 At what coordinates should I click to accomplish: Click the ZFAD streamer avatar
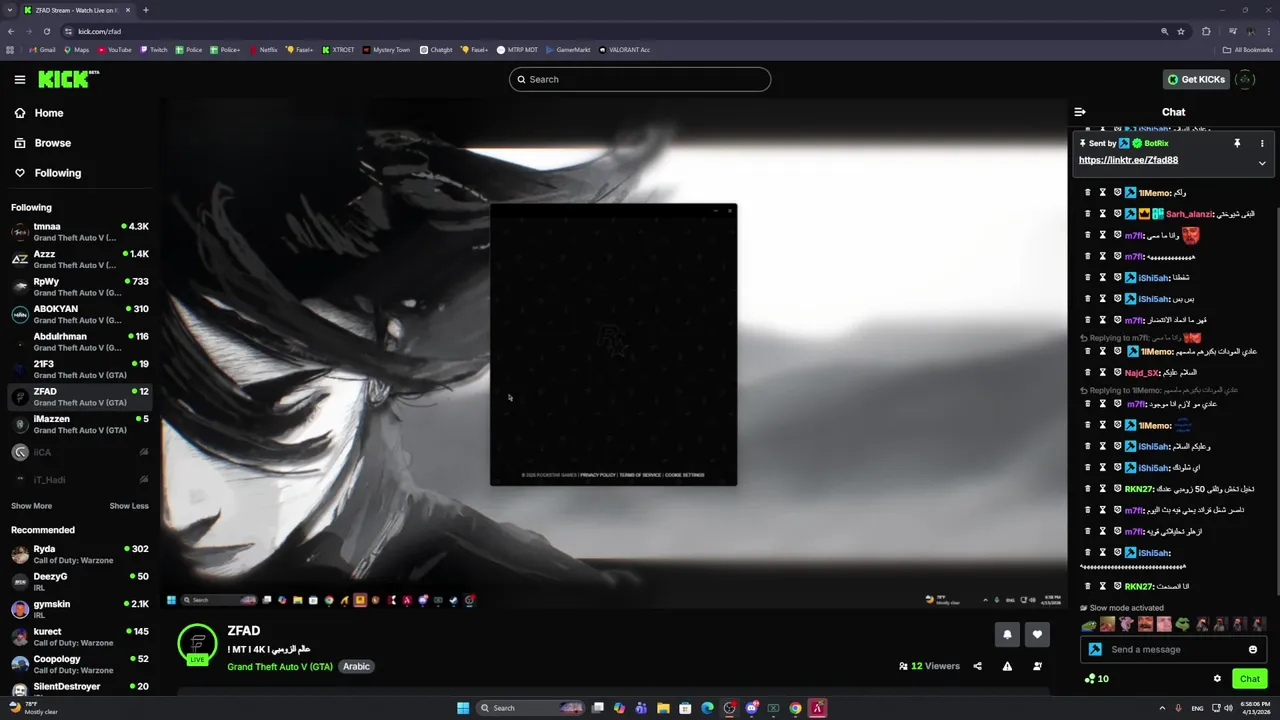[197, 643]
